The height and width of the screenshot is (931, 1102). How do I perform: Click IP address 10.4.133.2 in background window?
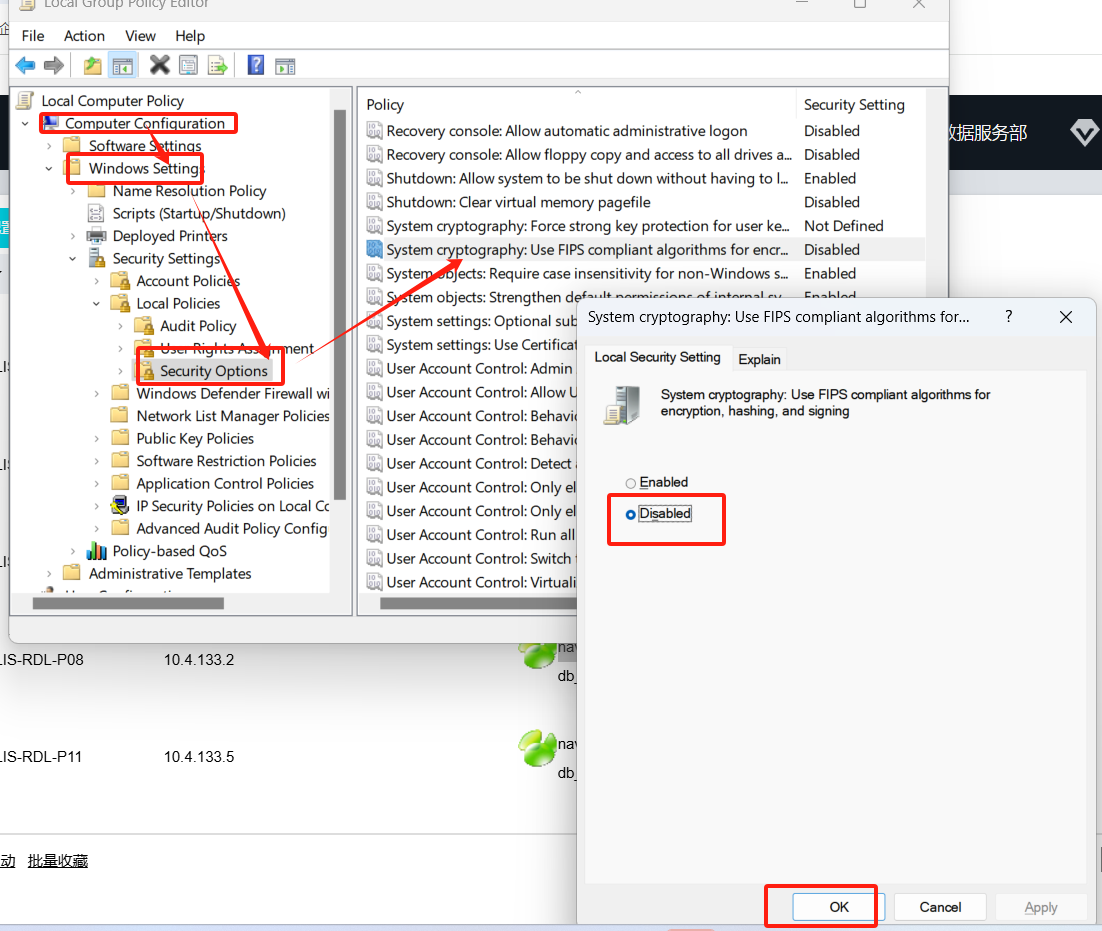click(x=199, y=660)
